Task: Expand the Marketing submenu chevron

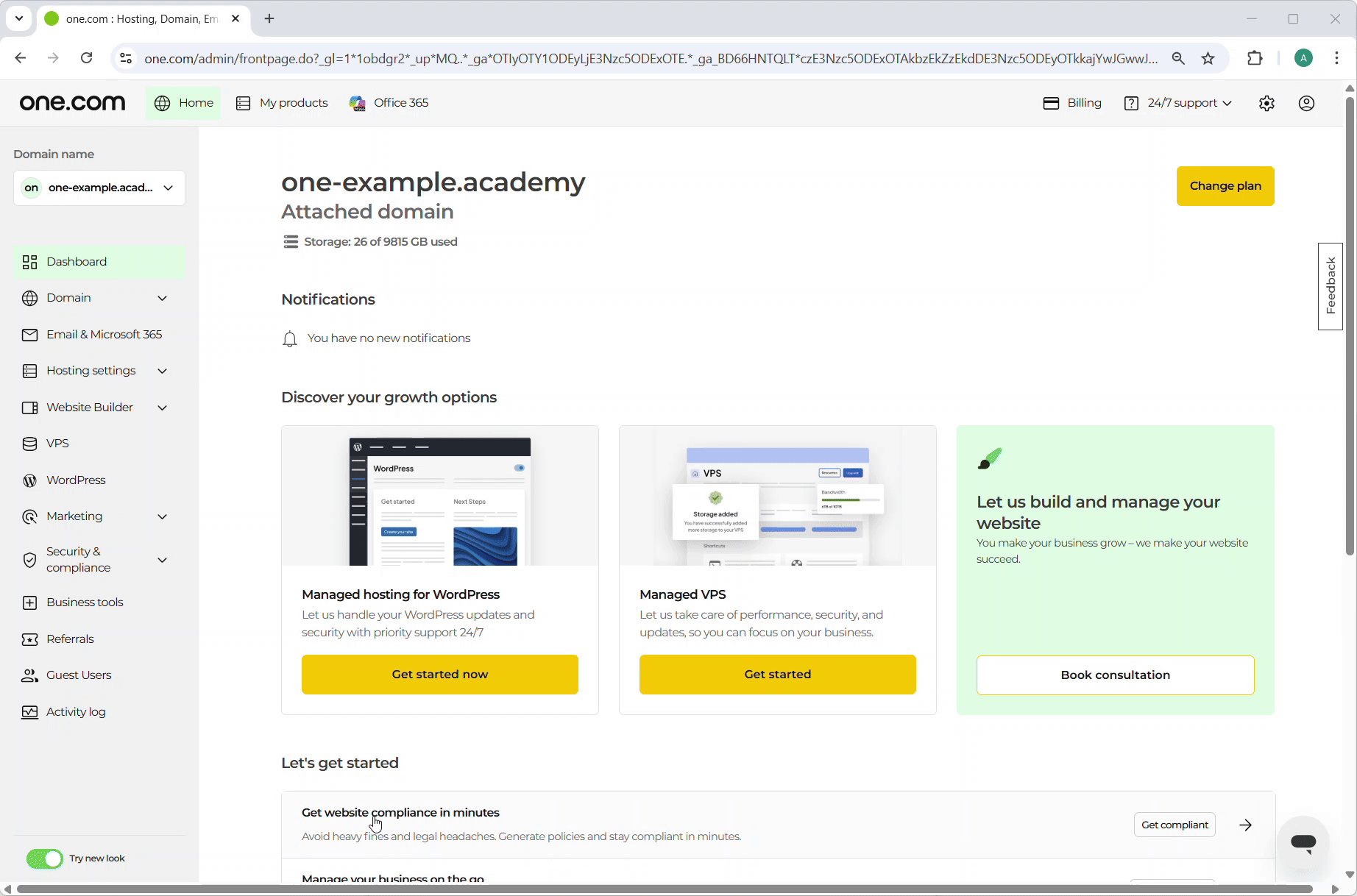Action: click(x=162, y=516)
